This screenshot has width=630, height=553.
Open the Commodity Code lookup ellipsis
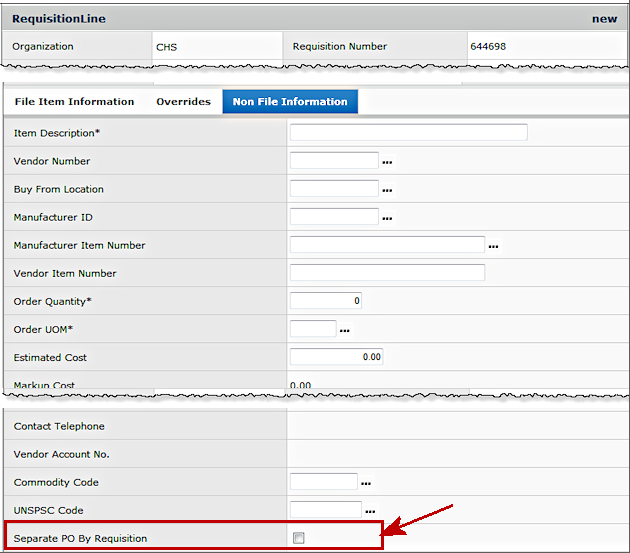[x=366, y=483]
